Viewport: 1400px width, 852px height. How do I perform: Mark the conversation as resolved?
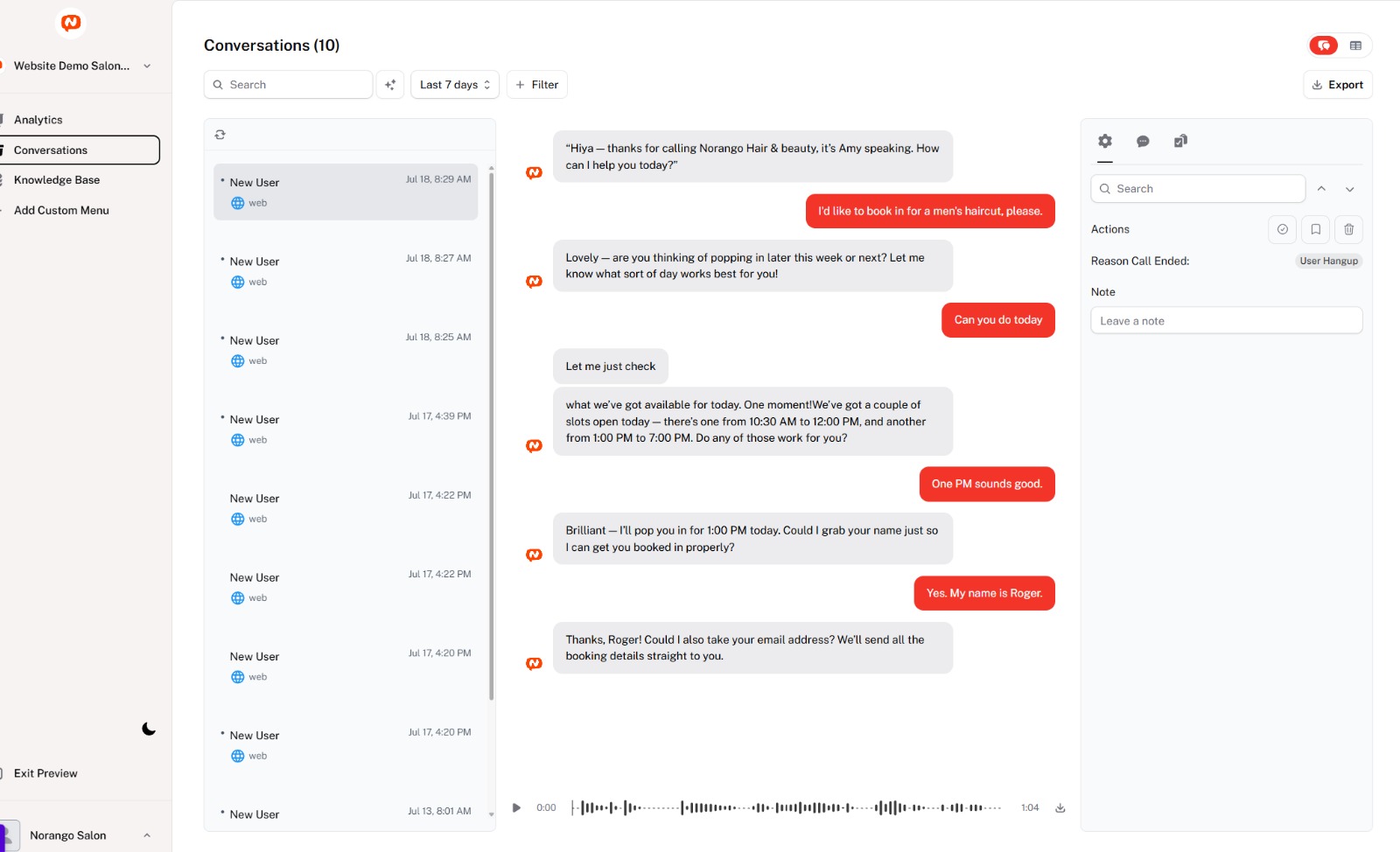[x=1282, y=229]
